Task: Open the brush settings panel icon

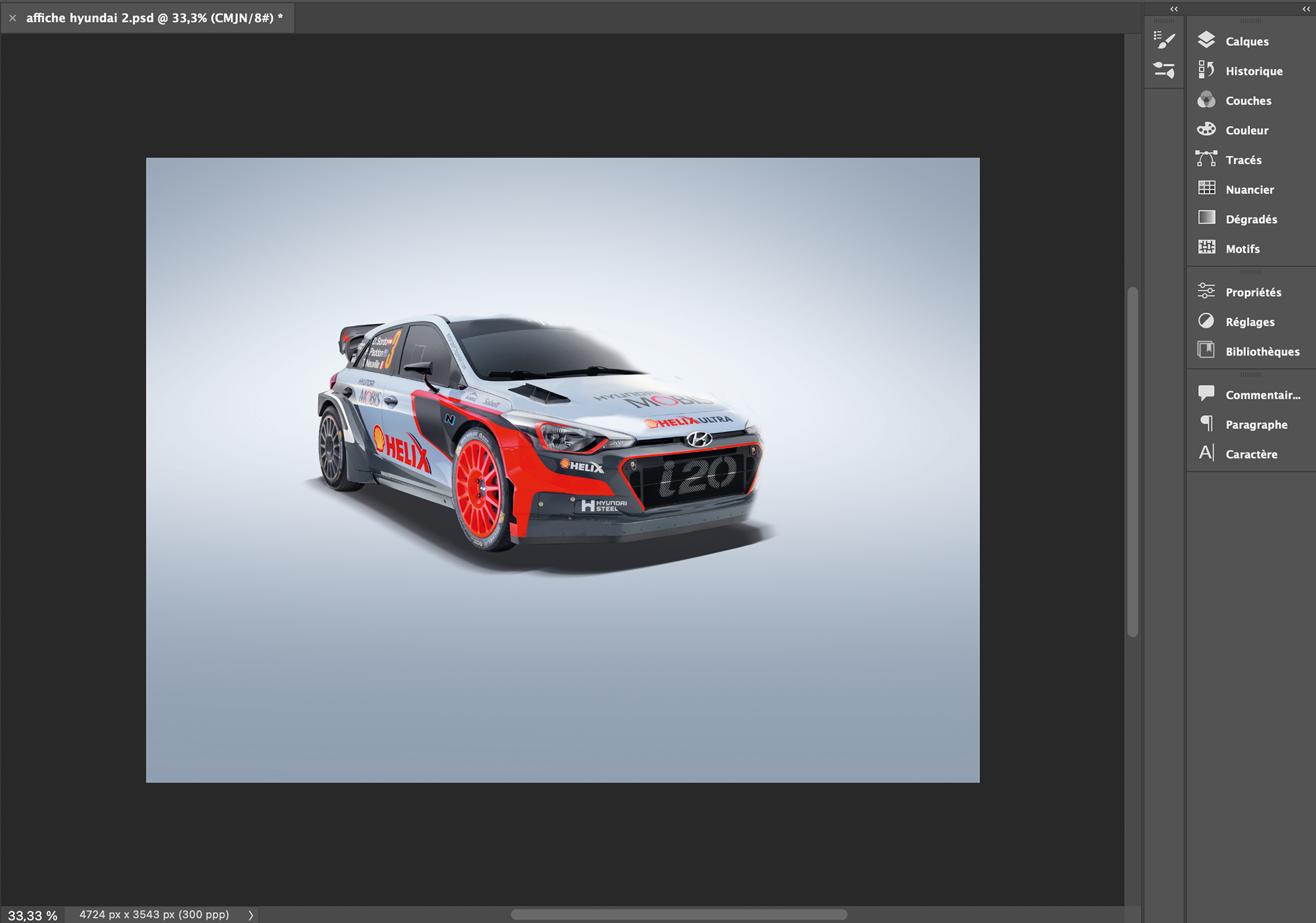Action: pos(1164,40)
